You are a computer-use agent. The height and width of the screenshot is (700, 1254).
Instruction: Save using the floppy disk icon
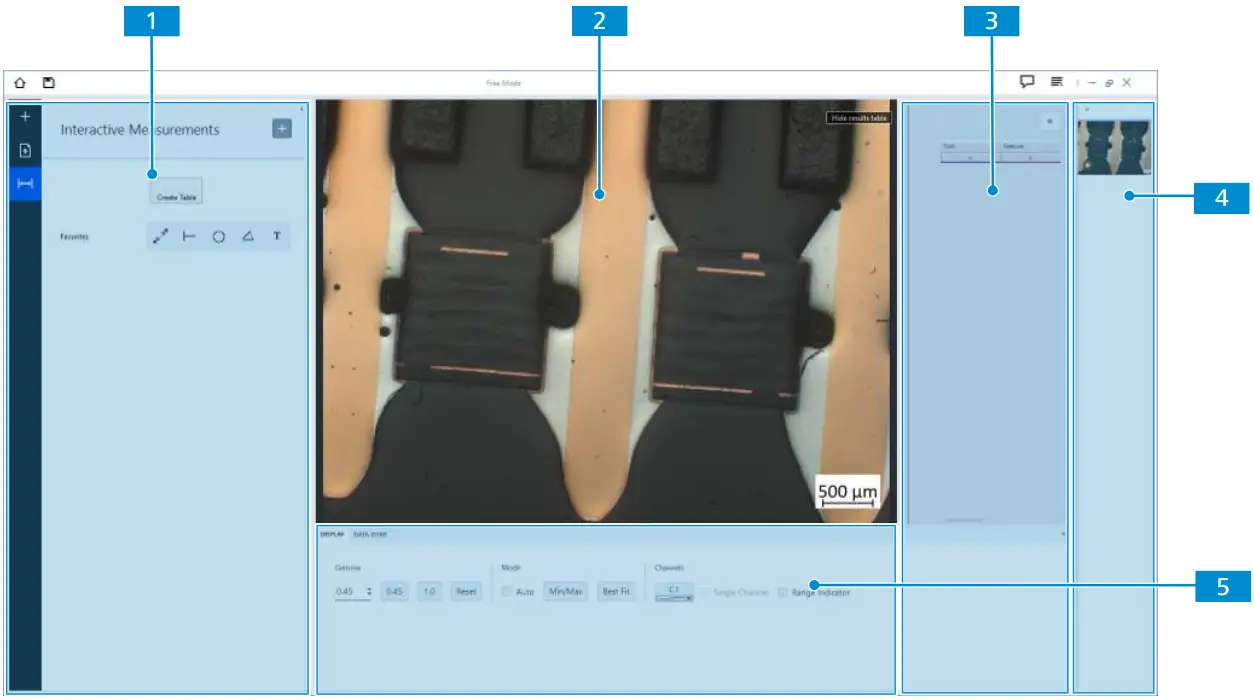pos(48,83)
